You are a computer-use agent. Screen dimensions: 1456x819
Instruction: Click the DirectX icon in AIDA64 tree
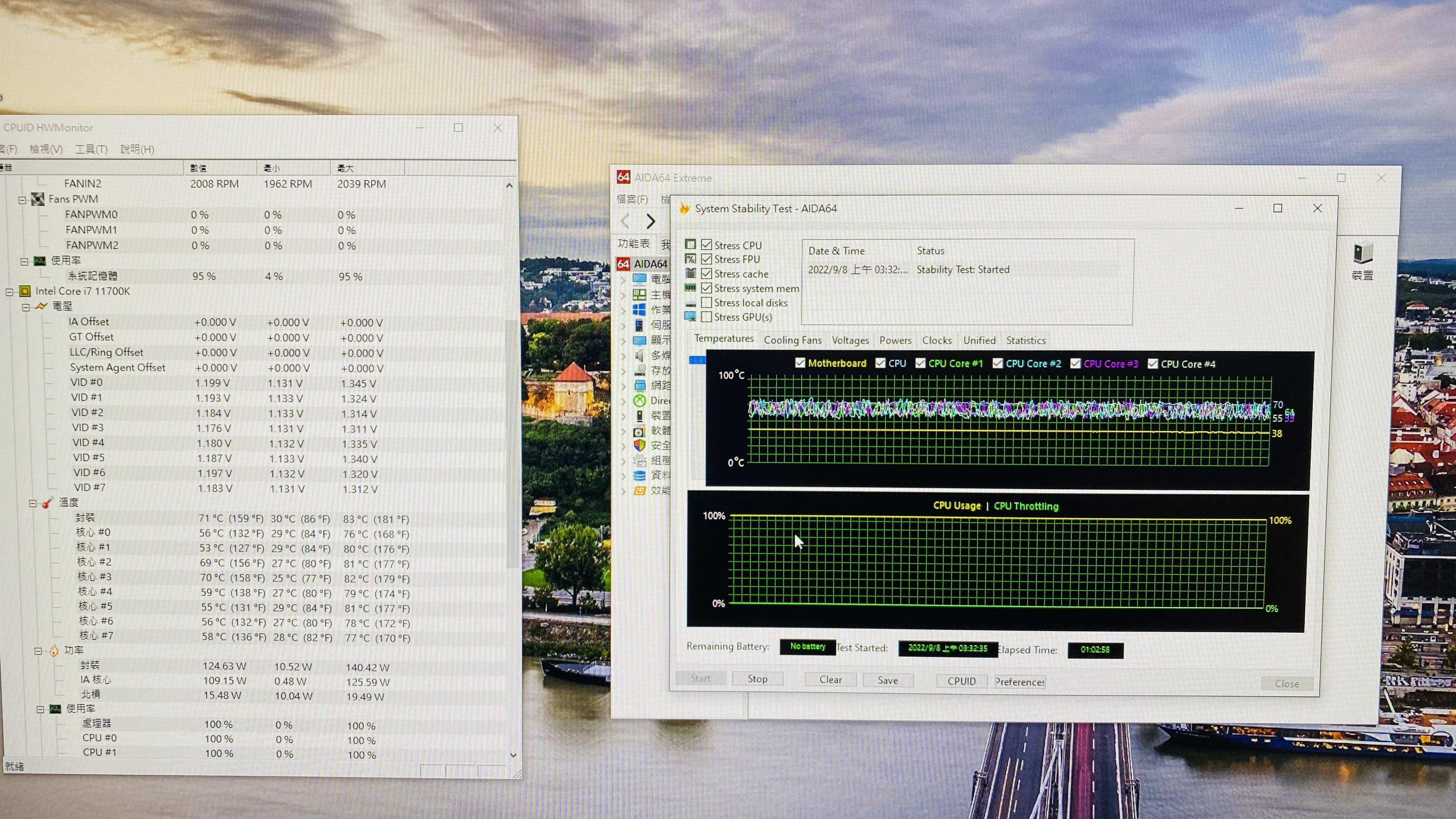click(x=639, y=400)
